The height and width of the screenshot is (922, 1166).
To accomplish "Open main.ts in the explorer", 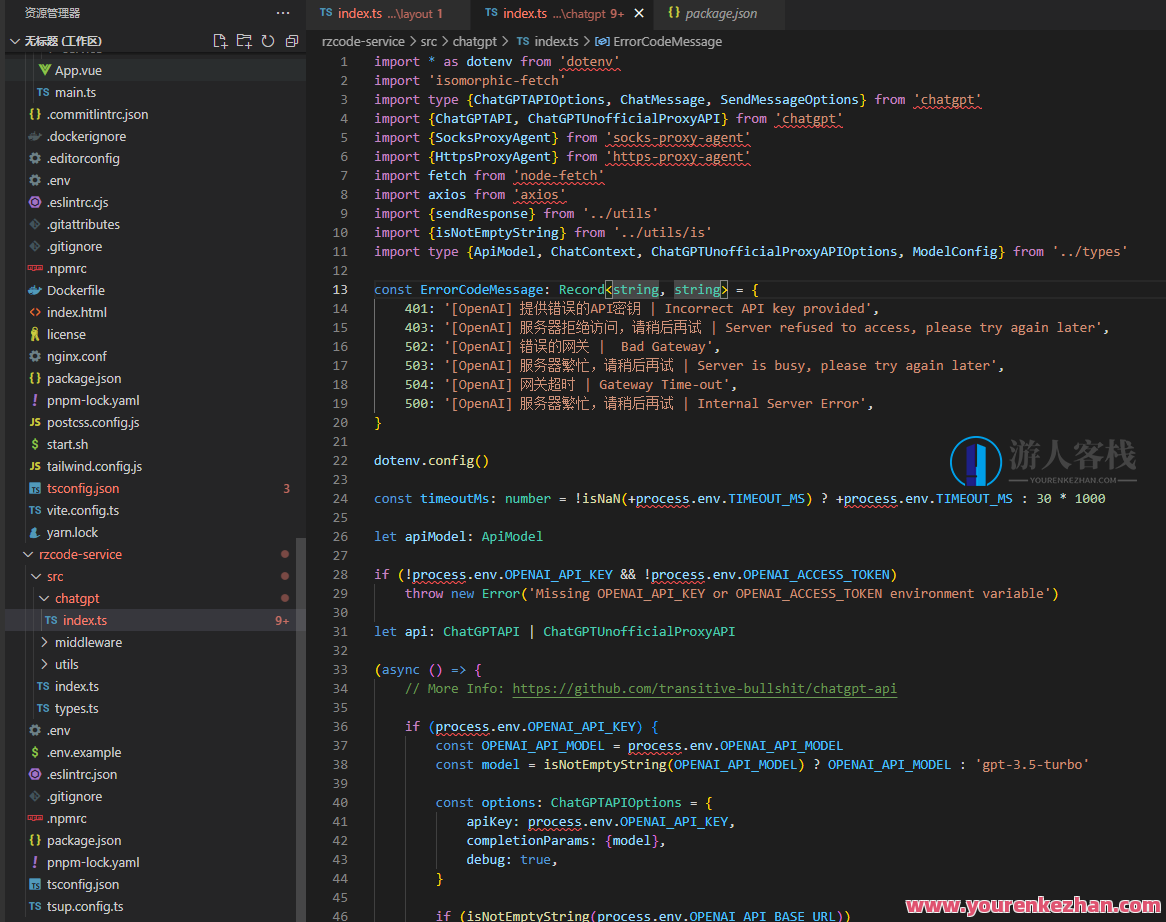I will click(x=75, y=92).
